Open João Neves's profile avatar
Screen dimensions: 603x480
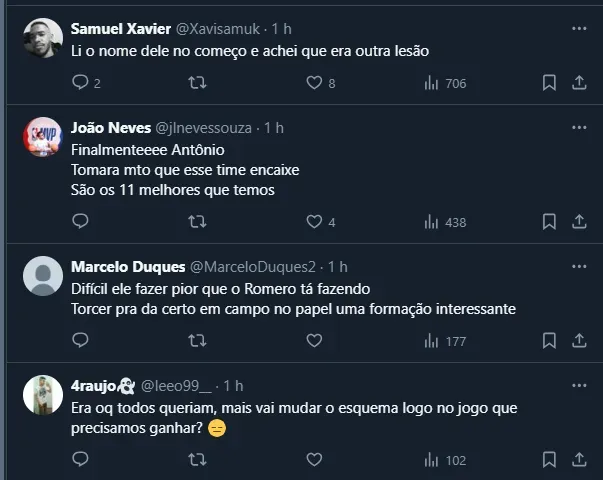(x=43, y=138)
